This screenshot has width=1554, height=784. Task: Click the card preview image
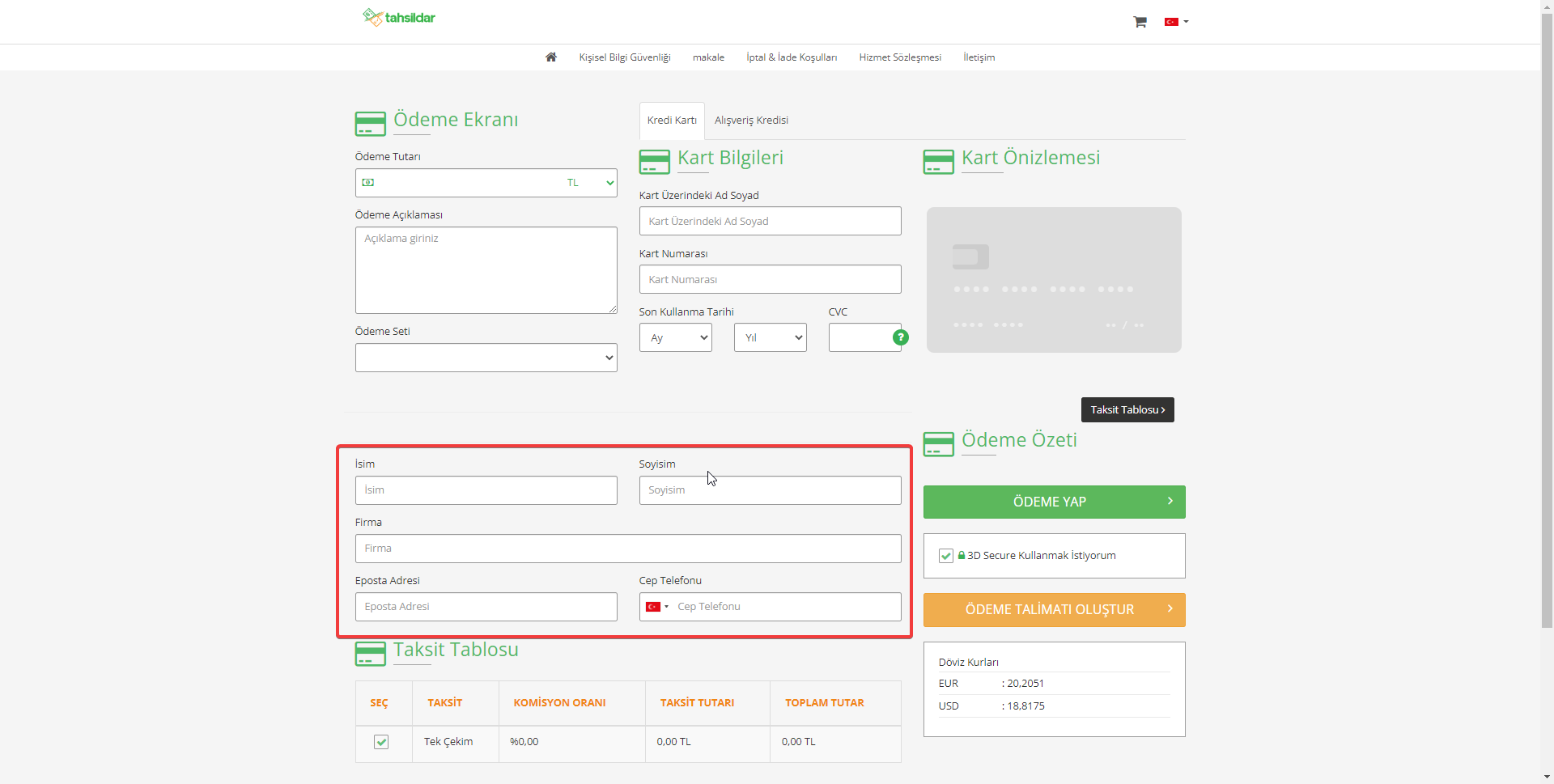click(x=1054, y=280)
